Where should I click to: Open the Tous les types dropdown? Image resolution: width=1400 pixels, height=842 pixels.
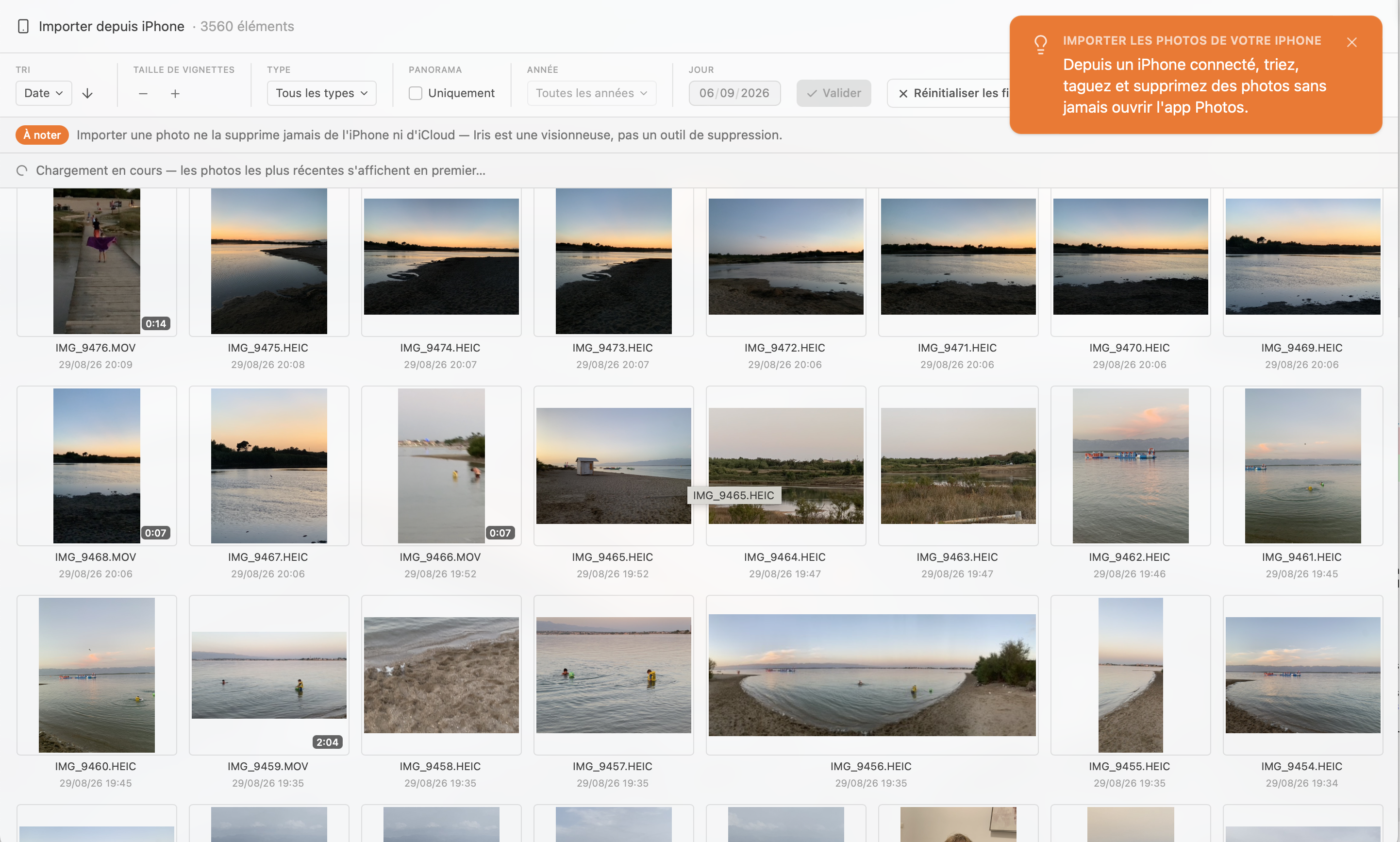[x=321, y=93]
